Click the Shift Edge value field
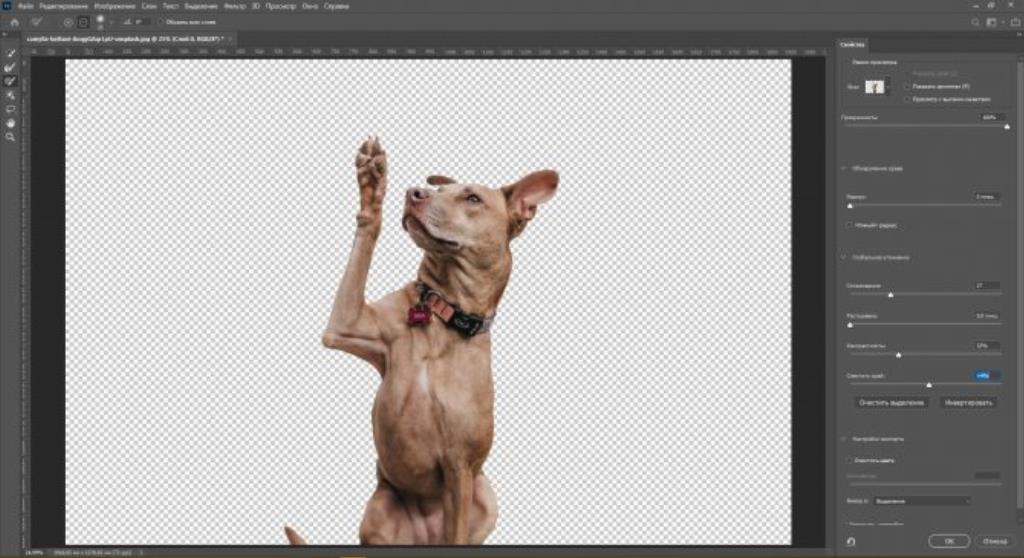The width and height of the screenshot is (1024, 558). tap(988, 376)
